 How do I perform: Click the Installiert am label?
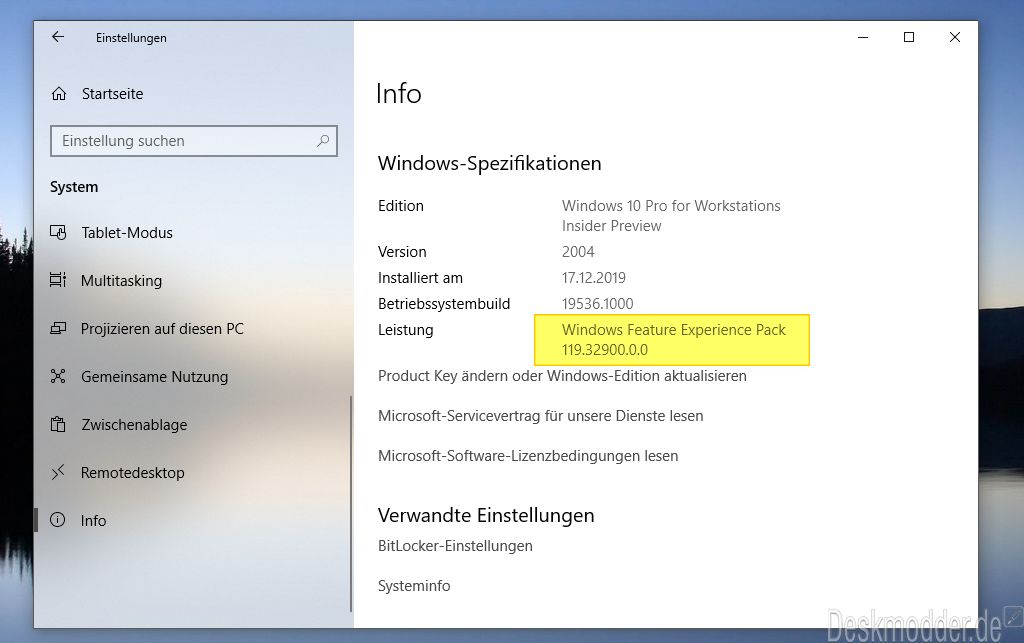[x=421, y=277]
